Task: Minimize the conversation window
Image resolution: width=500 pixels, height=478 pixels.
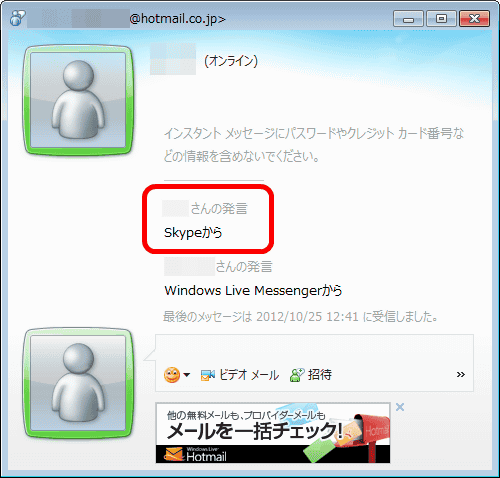Action: pyautogui.click(x=408, y=19)
